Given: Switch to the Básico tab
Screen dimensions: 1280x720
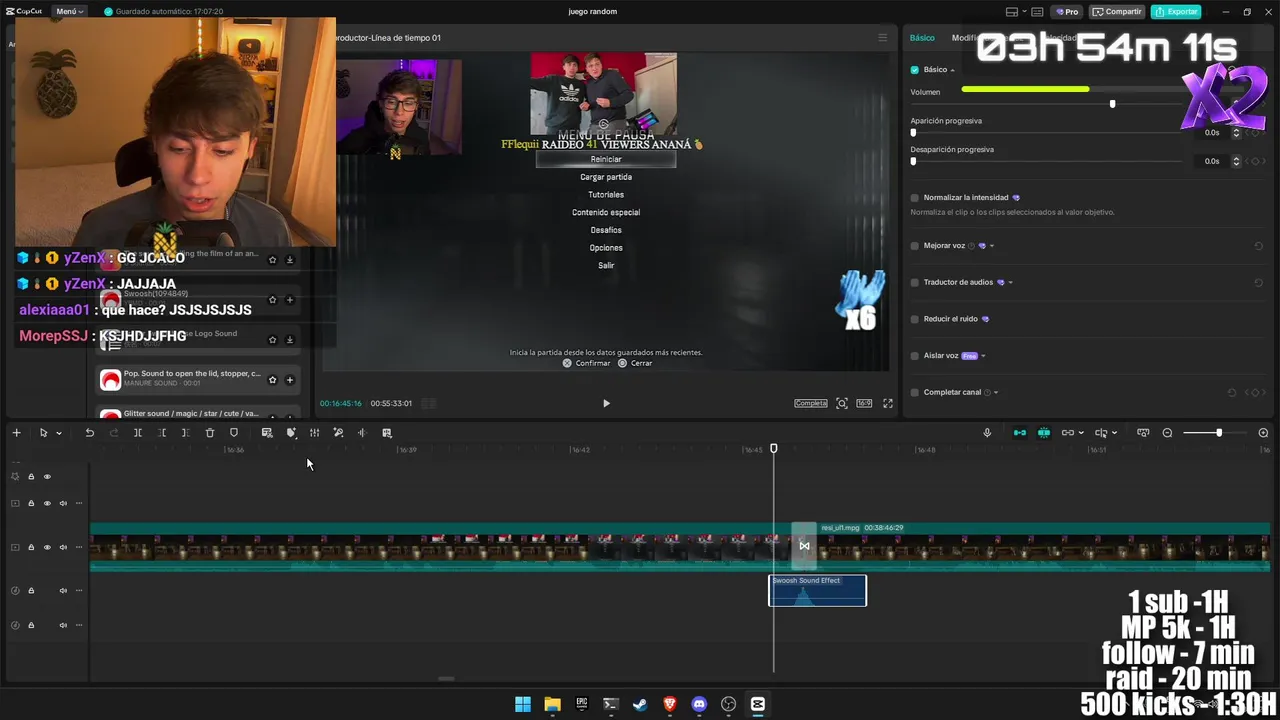Looking at the screenshot, I should pyautogui.click(x=922, y=38).
